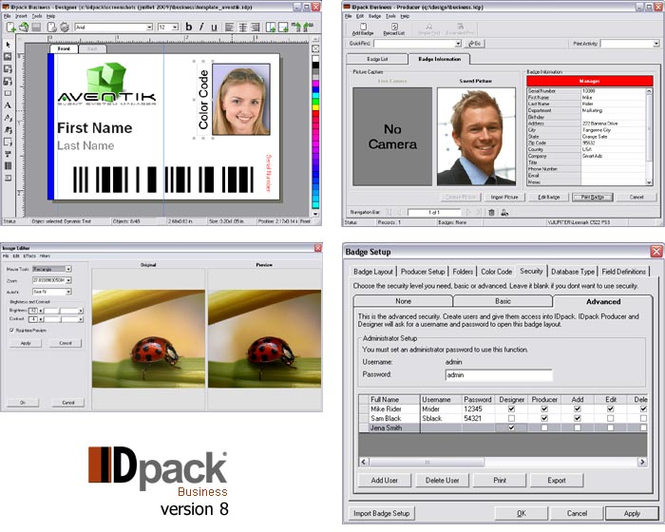
Task: Open the AutoFit dropdown in Image Editor
Action: [x=68, y=292]
